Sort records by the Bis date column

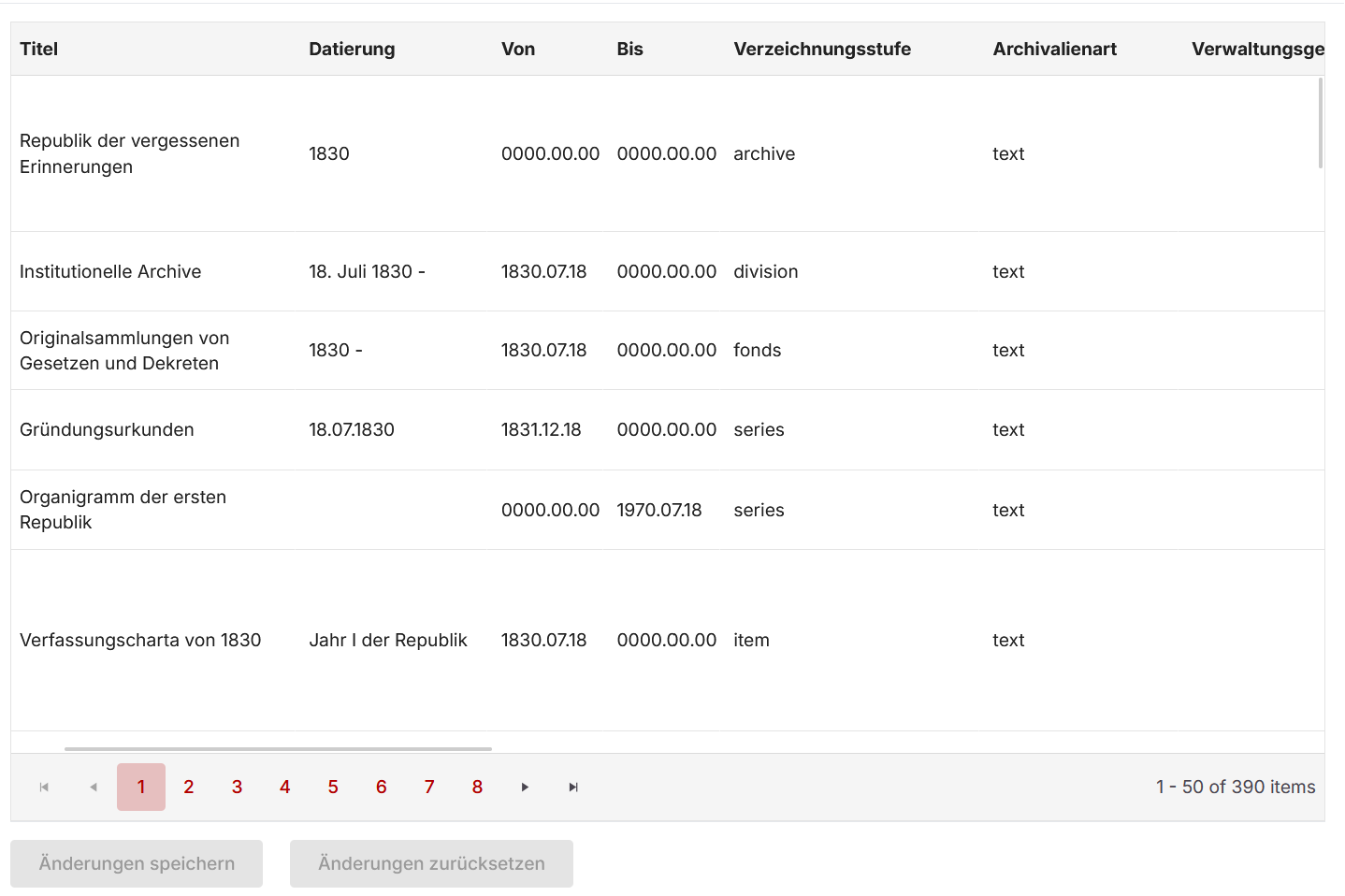tap(630, 49)
